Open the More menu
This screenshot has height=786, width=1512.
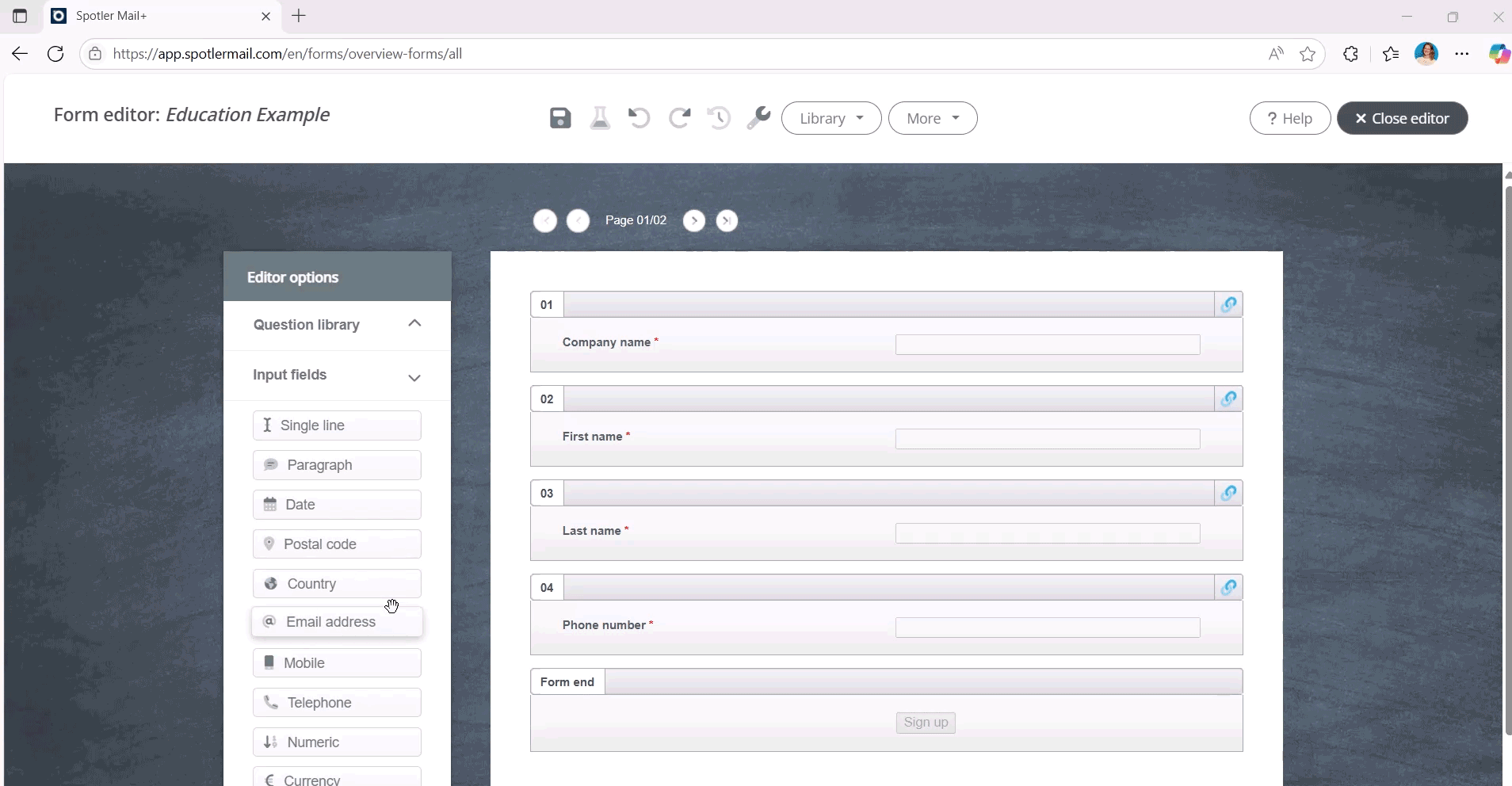pos(932,118)
